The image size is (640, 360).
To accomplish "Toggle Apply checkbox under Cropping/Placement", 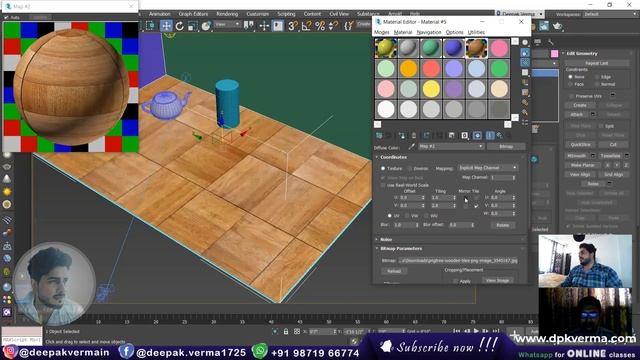I will (456, 281).
